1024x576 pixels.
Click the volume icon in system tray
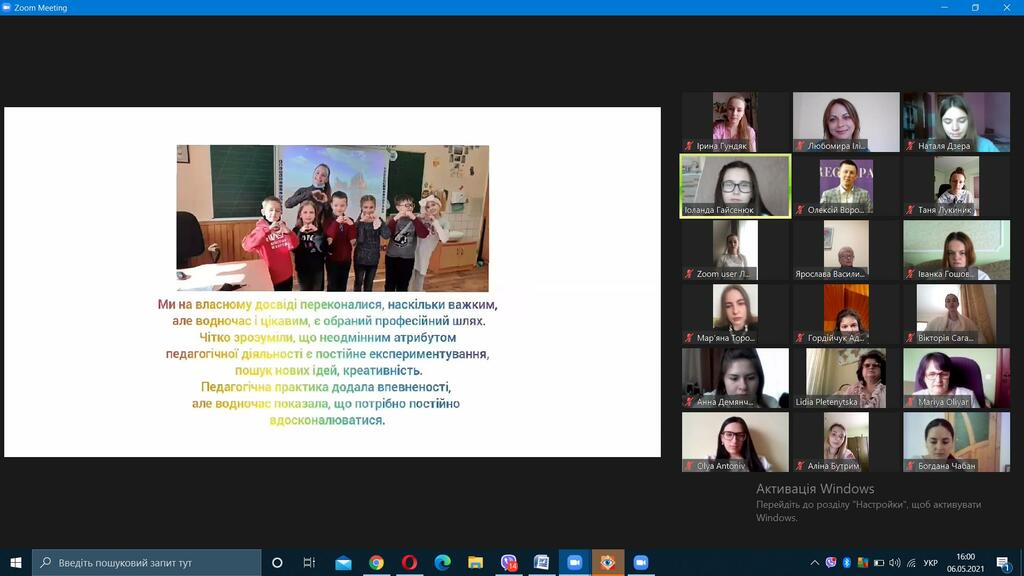895,562
